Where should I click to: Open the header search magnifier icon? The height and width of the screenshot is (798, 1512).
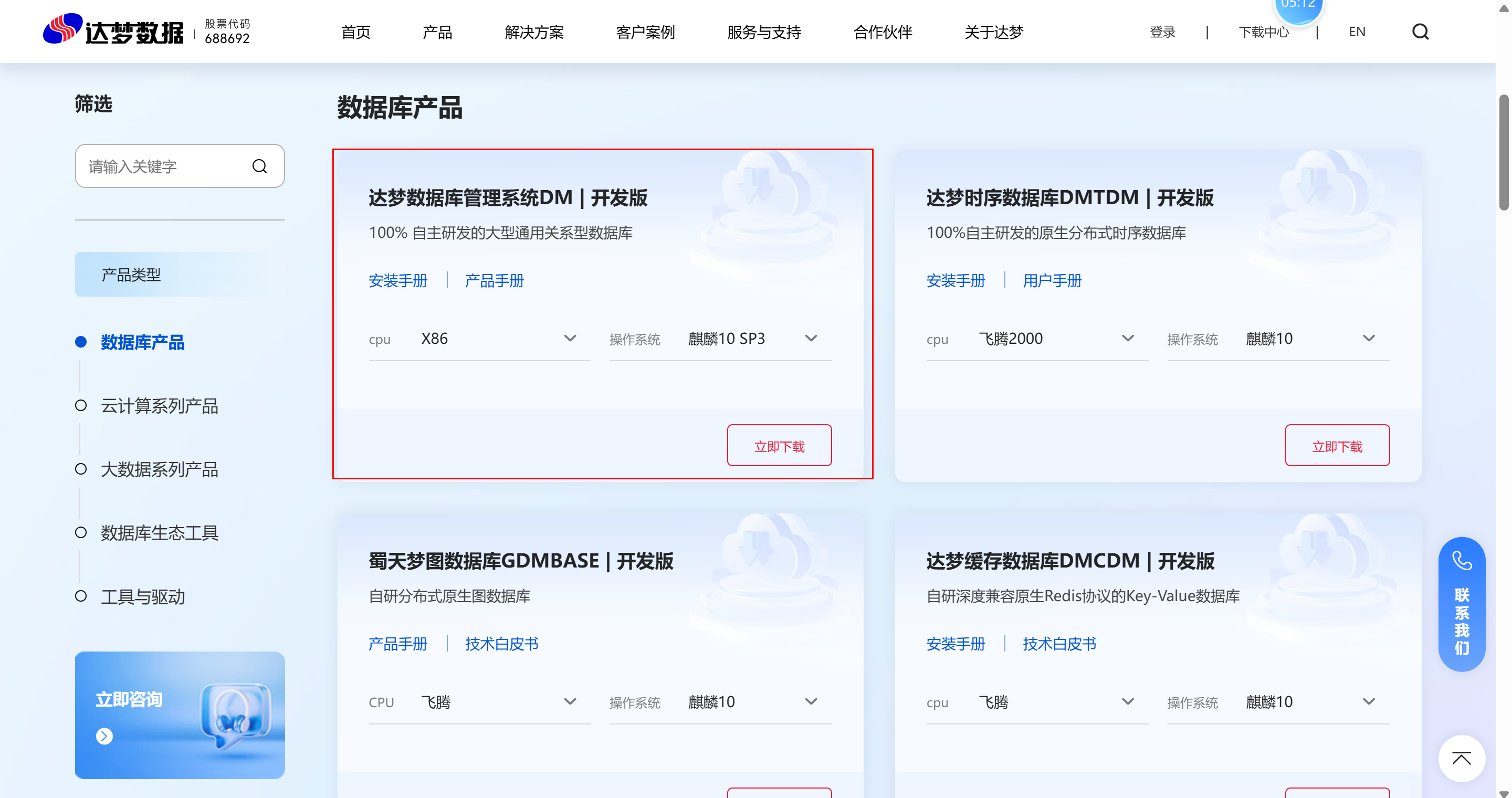coord(1420,31)
